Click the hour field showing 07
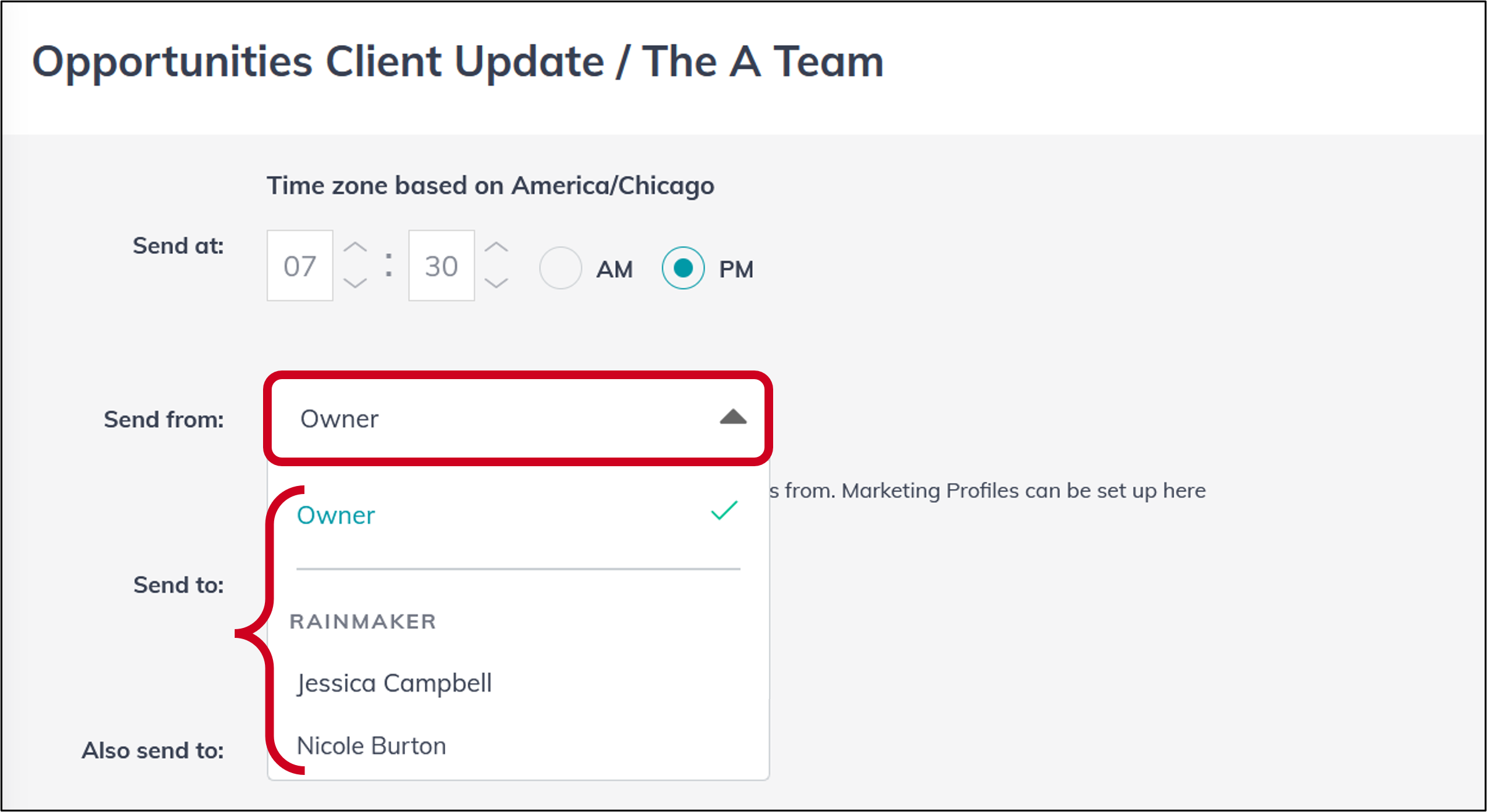The image size is (1487, 812). pyautogui.click(x=300, y=266)
